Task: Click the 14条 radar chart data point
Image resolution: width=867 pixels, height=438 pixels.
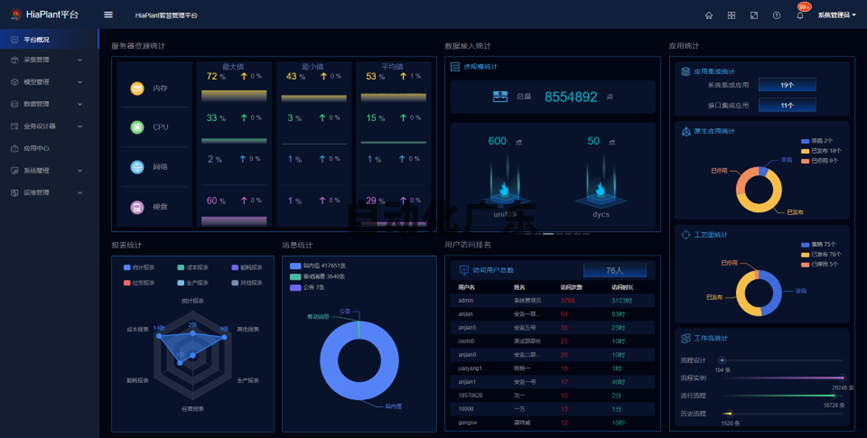Action: 159,336
